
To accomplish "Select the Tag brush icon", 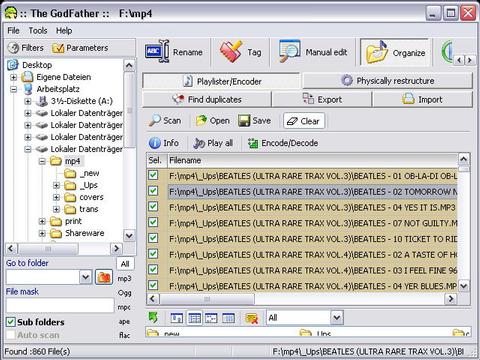I will (231, 52).
